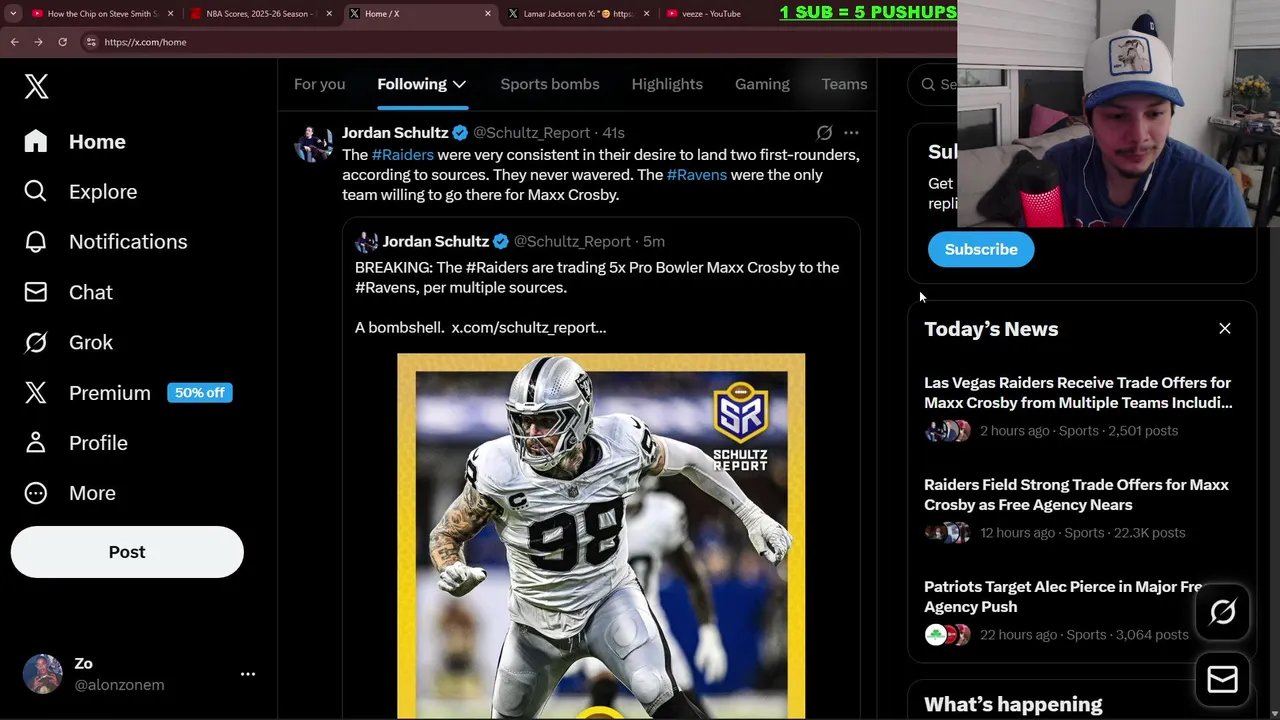This screenshot has width=1280, height=720.
Task: Click the Subscribe button
Action: click(x=981, y=249)
